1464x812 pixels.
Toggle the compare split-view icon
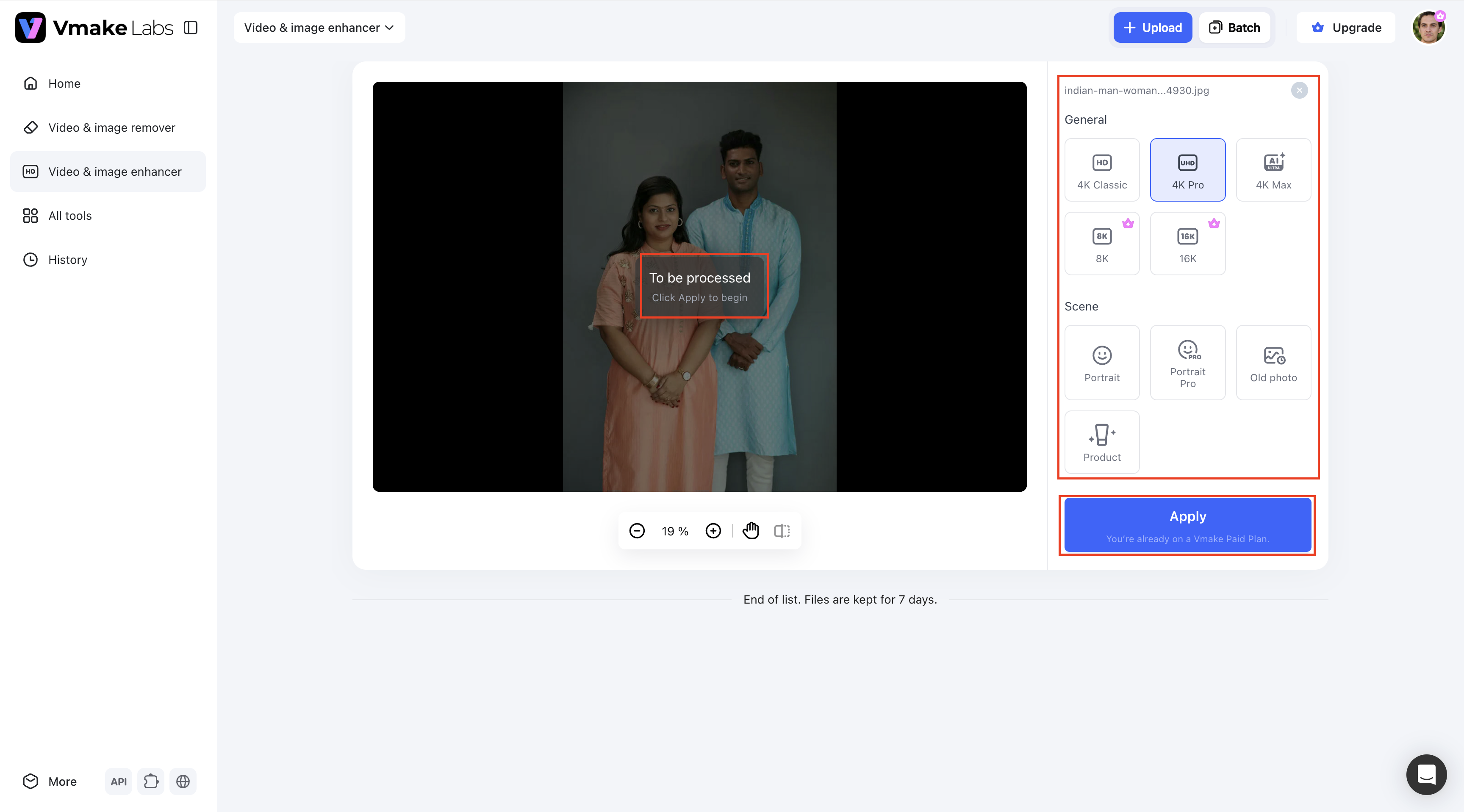[782, 531]
